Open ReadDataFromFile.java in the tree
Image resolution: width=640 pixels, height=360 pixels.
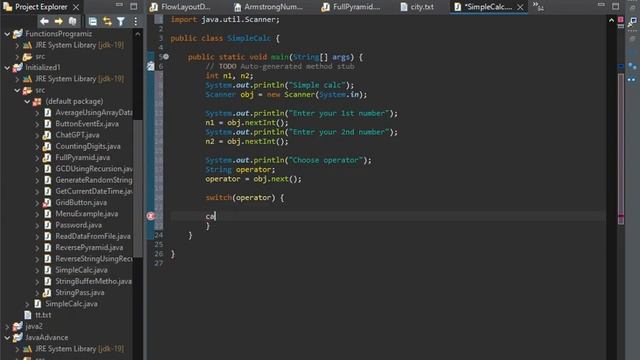(x=93, y=236)
